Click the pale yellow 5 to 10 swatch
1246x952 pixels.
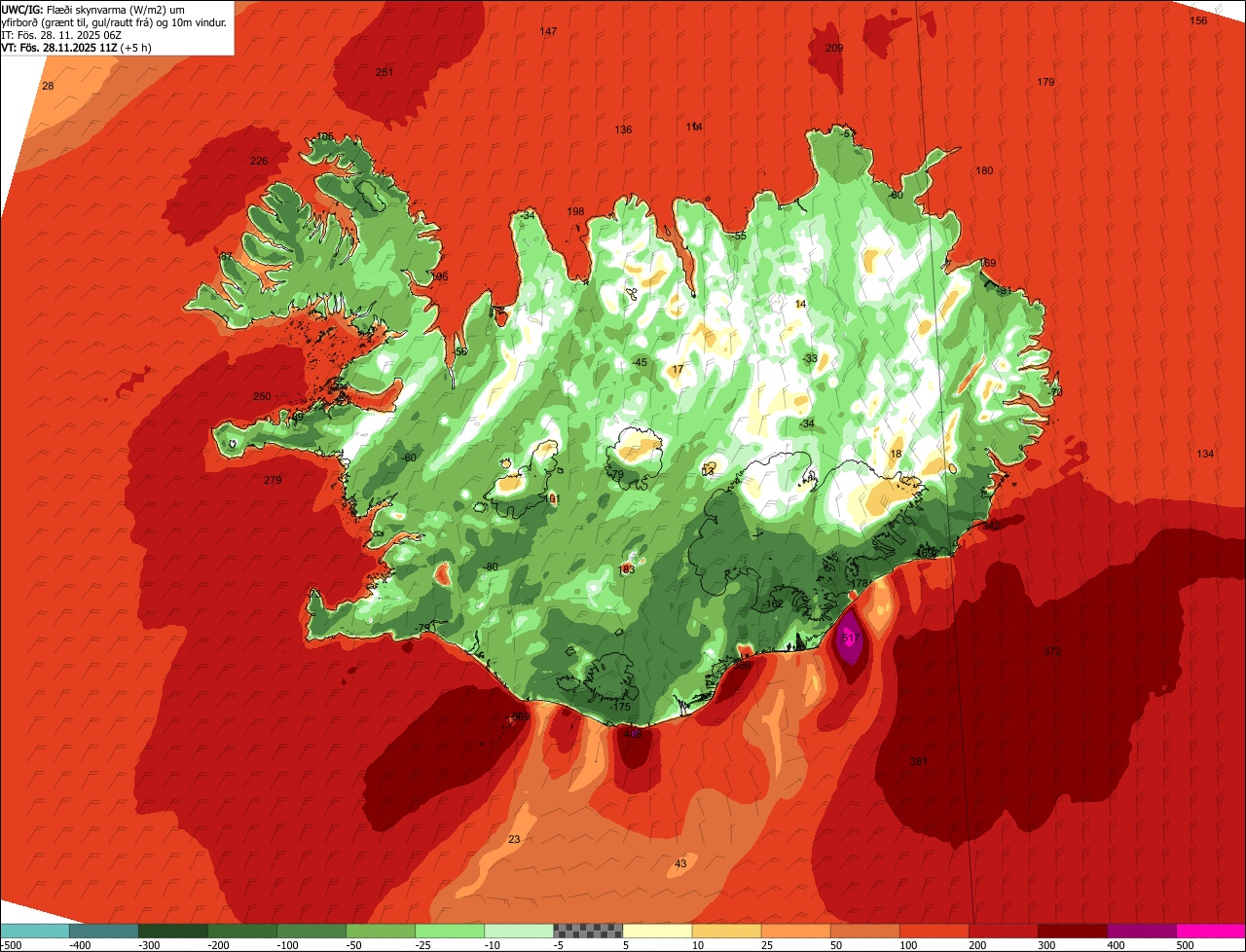coord(657,931)
